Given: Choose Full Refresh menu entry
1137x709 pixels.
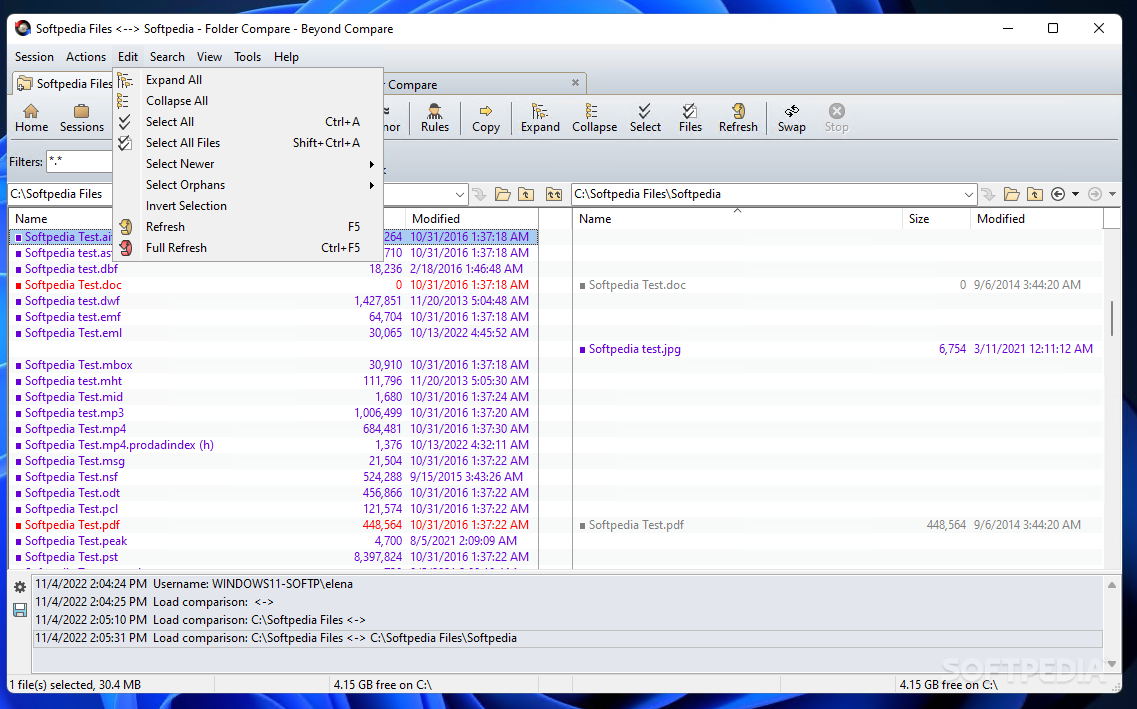Looking at the screenshot, I should (249, 248).
